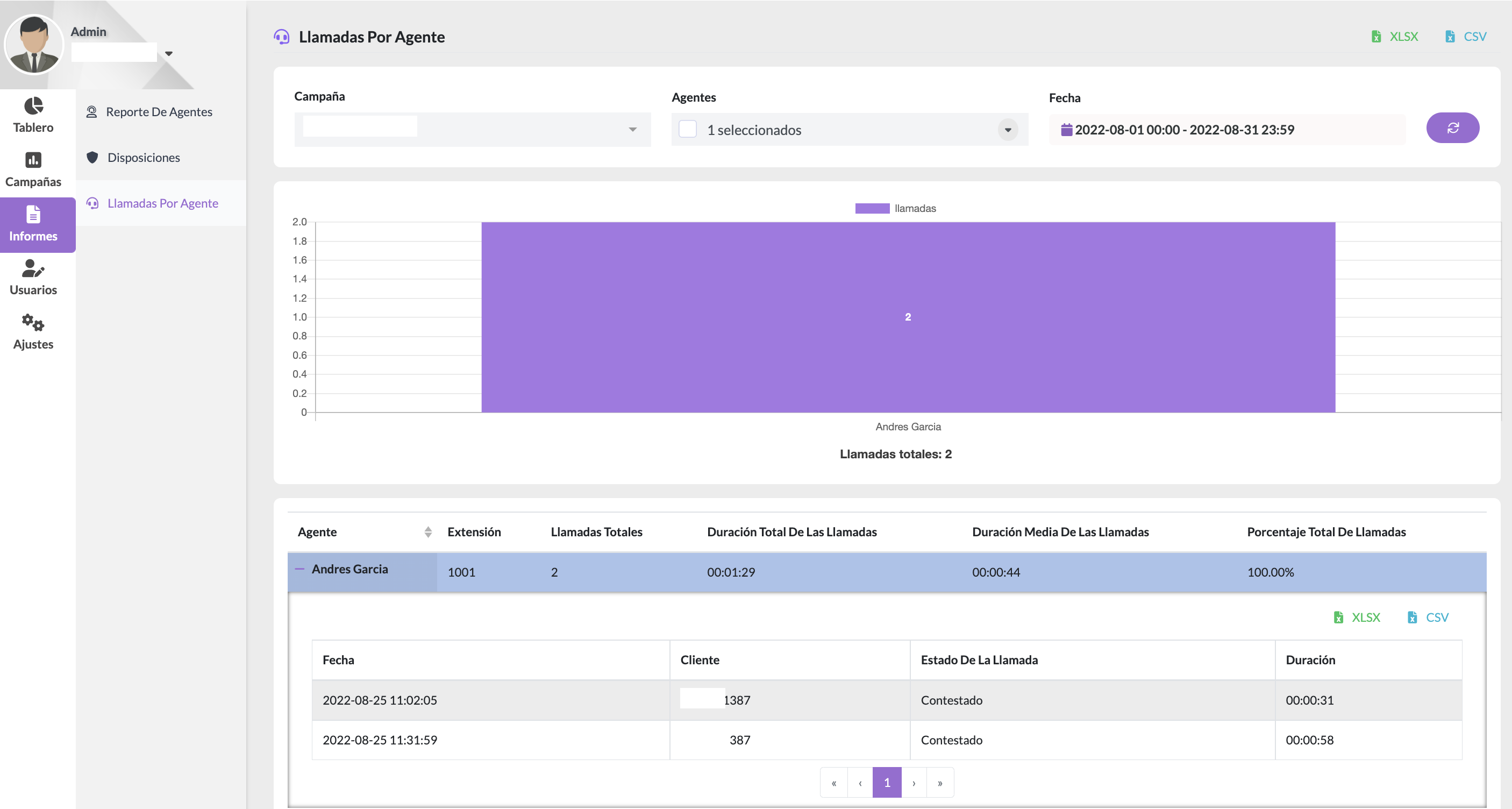Image resolution: width=1512 pixels, height=809 pixels.
Task: Toggle llamadas legend series visibility
Action: pyautogui.click(x=895, y=208)
